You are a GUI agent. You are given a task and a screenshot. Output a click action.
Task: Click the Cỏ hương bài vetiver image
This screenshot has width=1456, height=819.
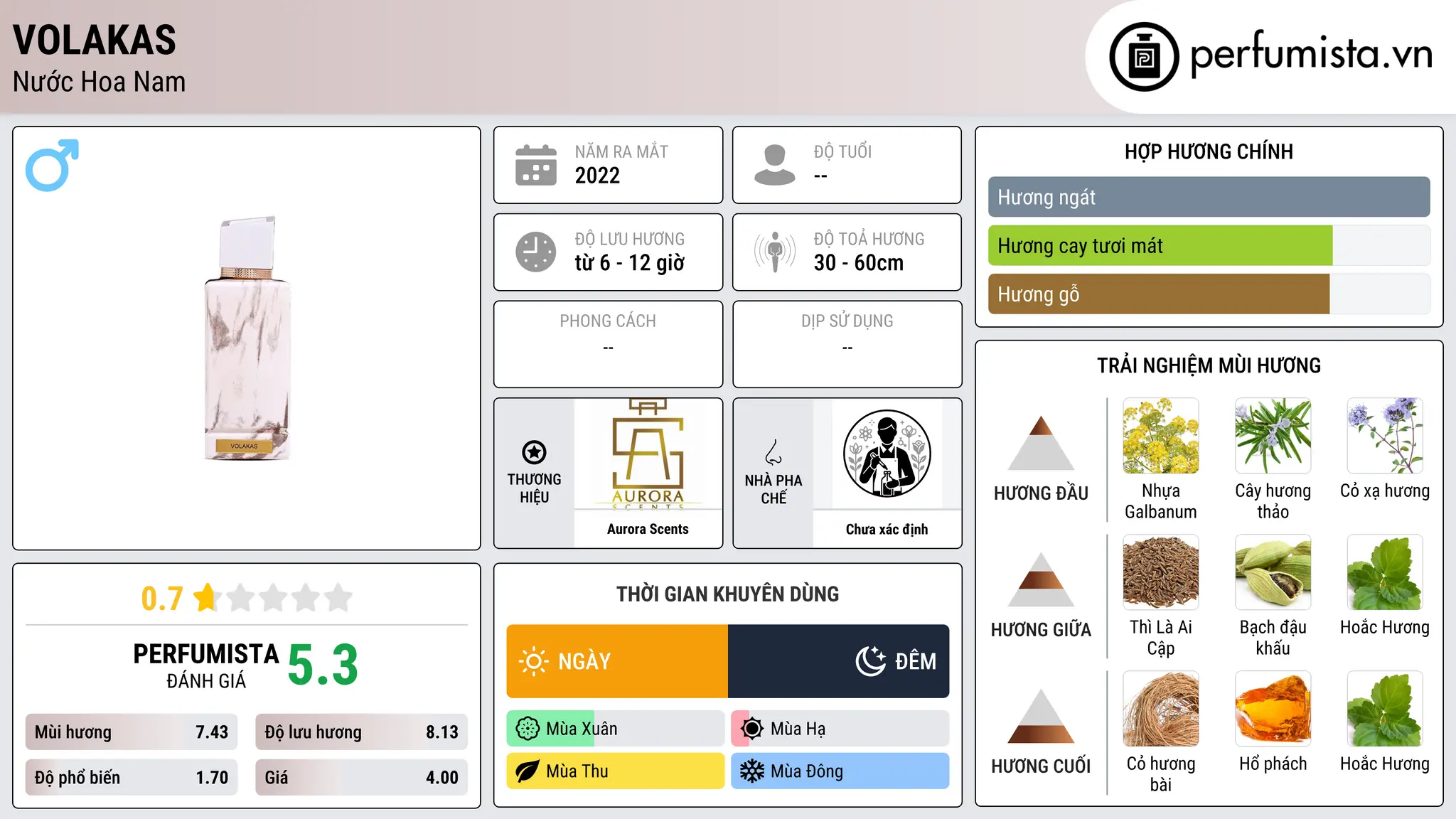pyautogui.click(x=1161, y=709)
